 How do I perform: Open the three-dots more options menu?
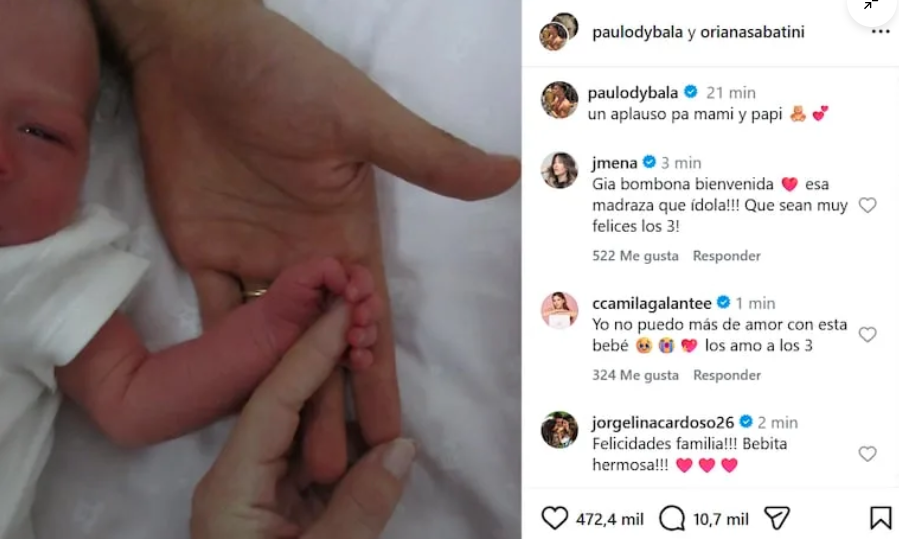880,32
